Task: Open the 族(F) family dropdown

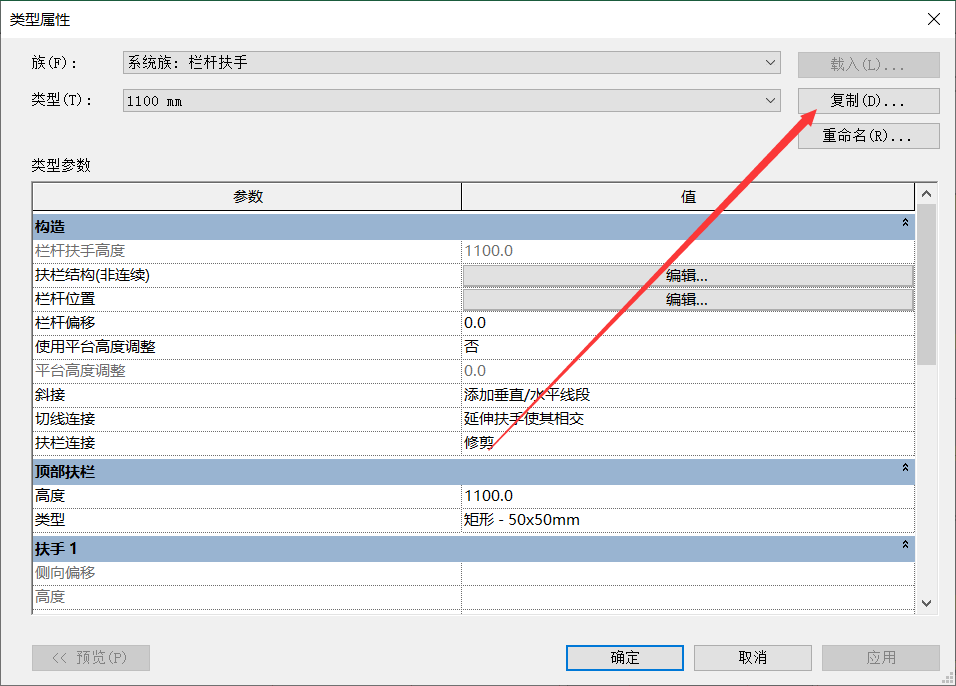Action: pos(451,63)
